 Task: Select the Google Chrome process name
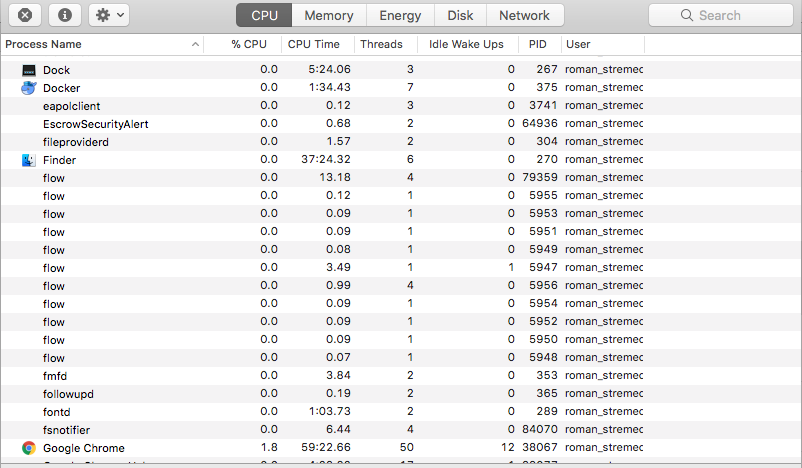84,448
